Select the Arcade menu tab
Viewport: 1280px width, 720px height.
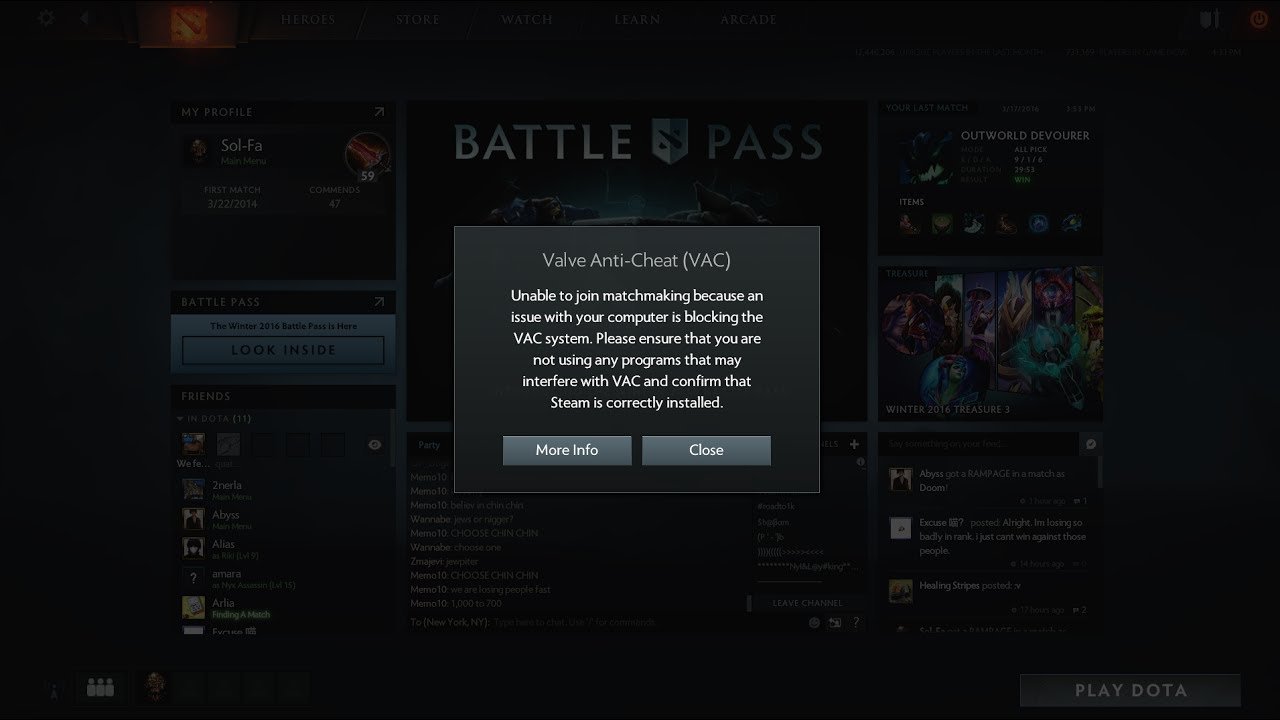[x=749, y=19]
